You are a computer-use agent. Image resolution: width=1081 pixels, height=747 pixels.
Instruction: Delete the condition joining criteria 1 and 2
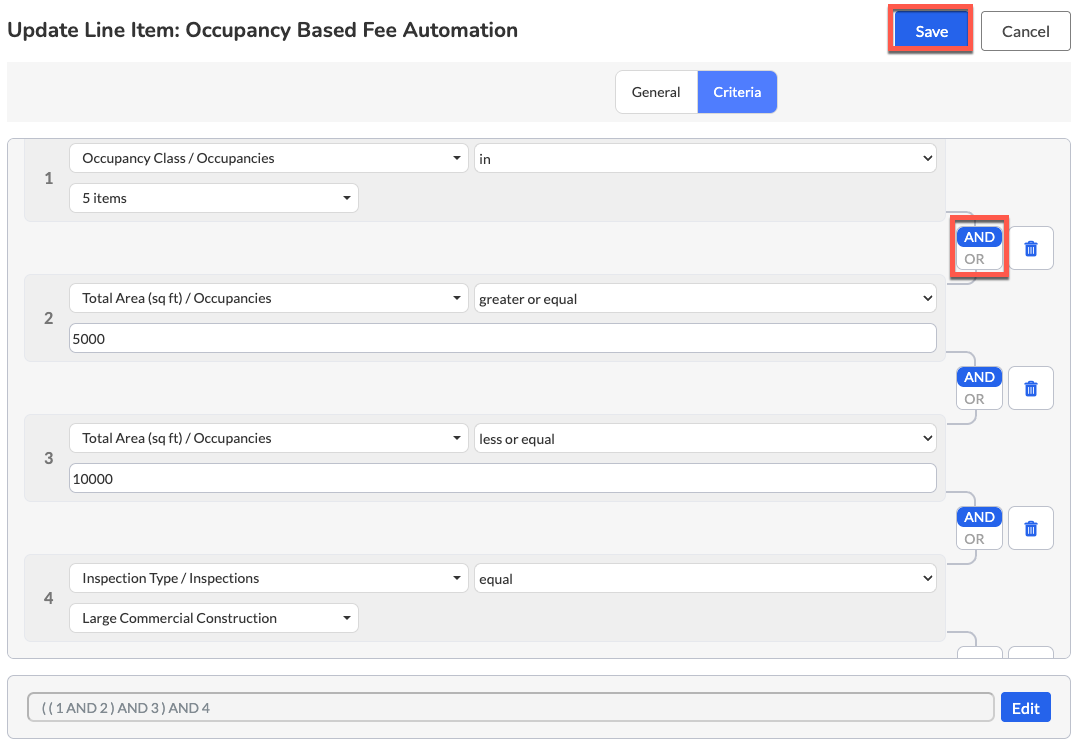click(x=1031, y=248)
